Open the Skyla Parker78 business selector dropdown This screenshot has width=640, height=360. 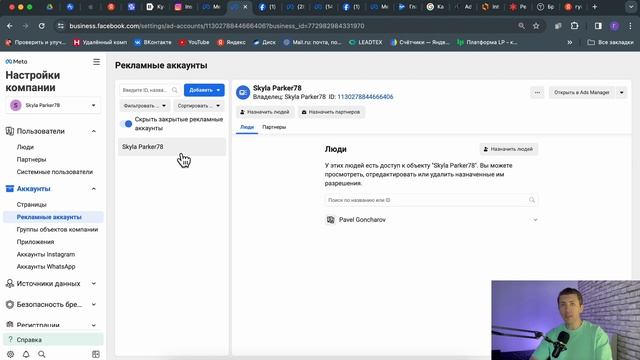pos(53,105)
